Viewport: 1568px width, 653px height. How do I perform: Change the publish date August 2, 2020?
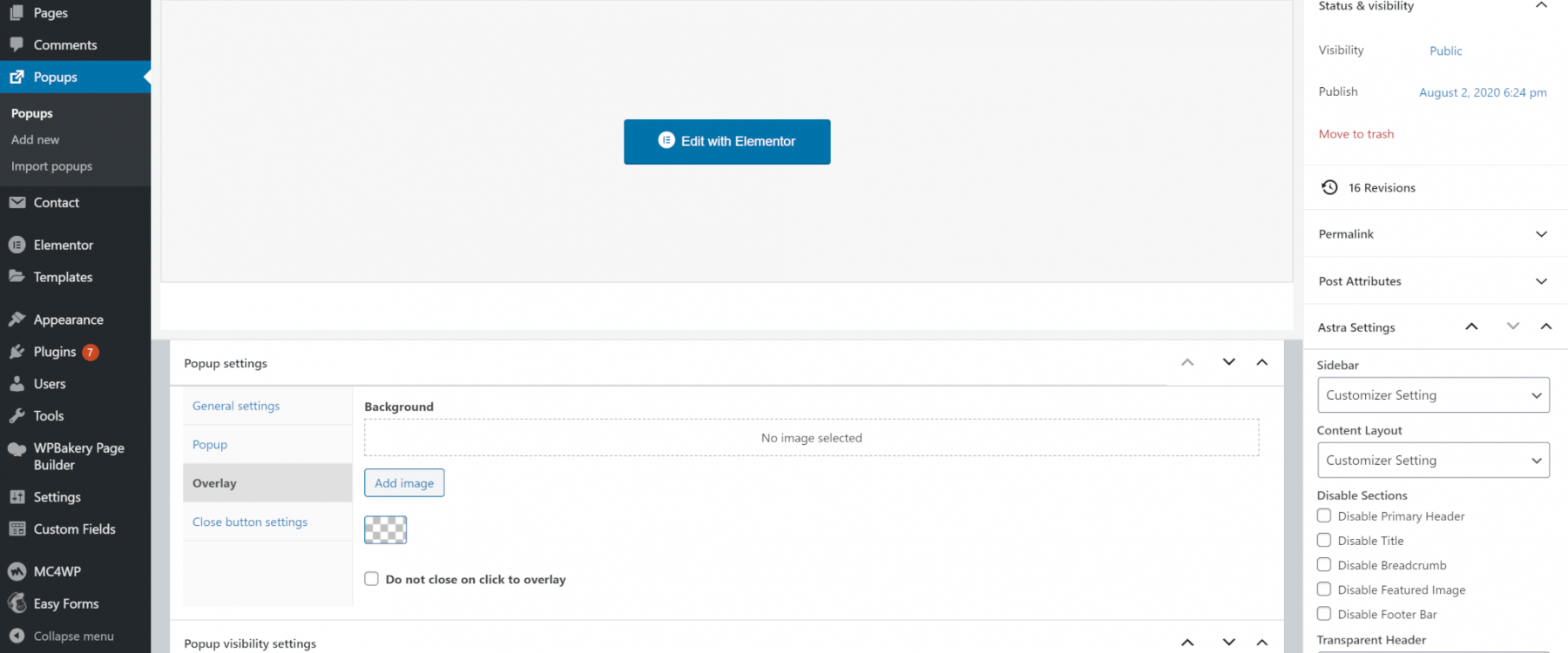click(x=1483, y=92)
